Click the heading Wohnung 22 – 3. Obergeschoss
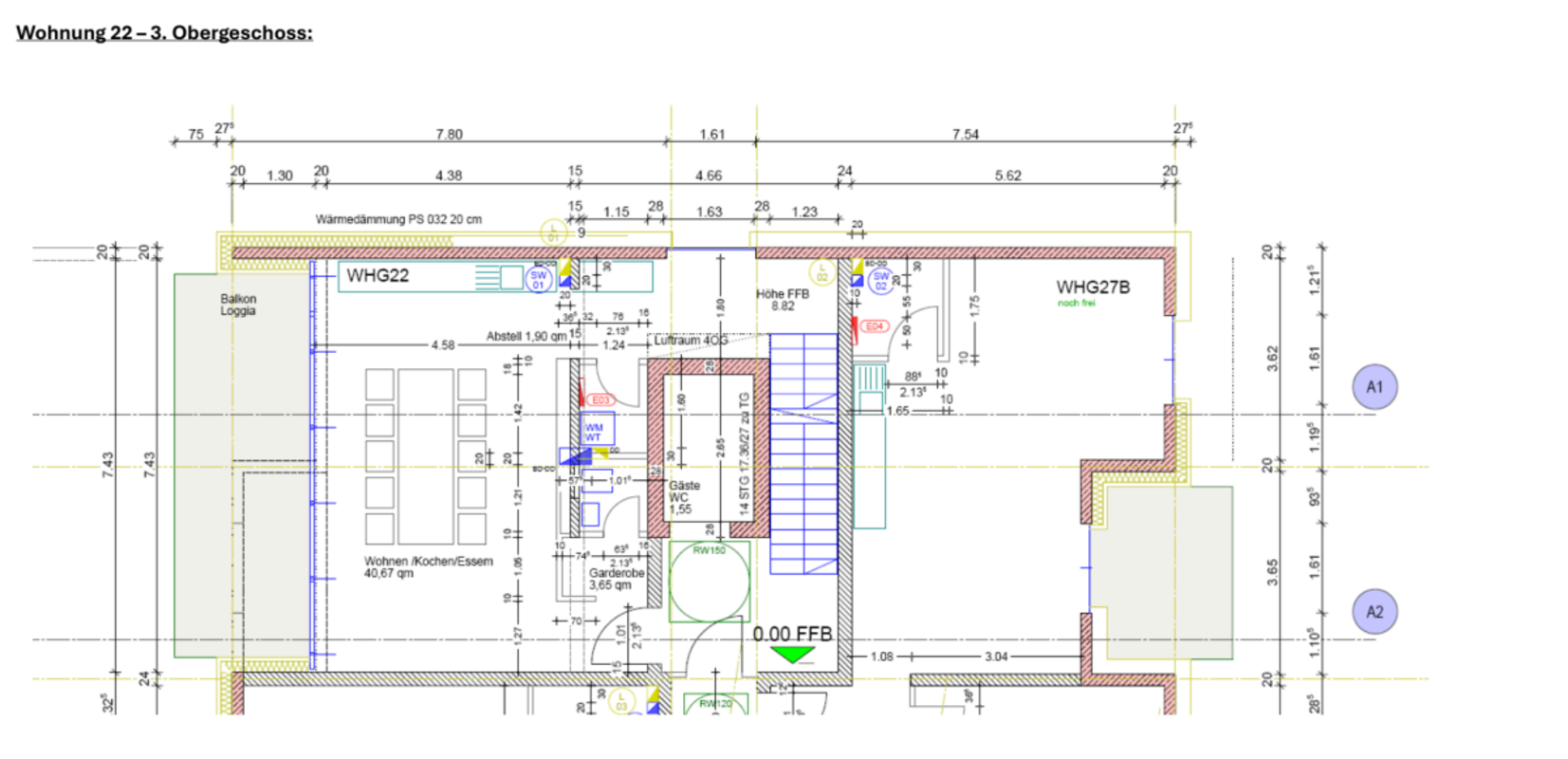Viewport: 1568px width, 759px height. click(x=164, y=32)
